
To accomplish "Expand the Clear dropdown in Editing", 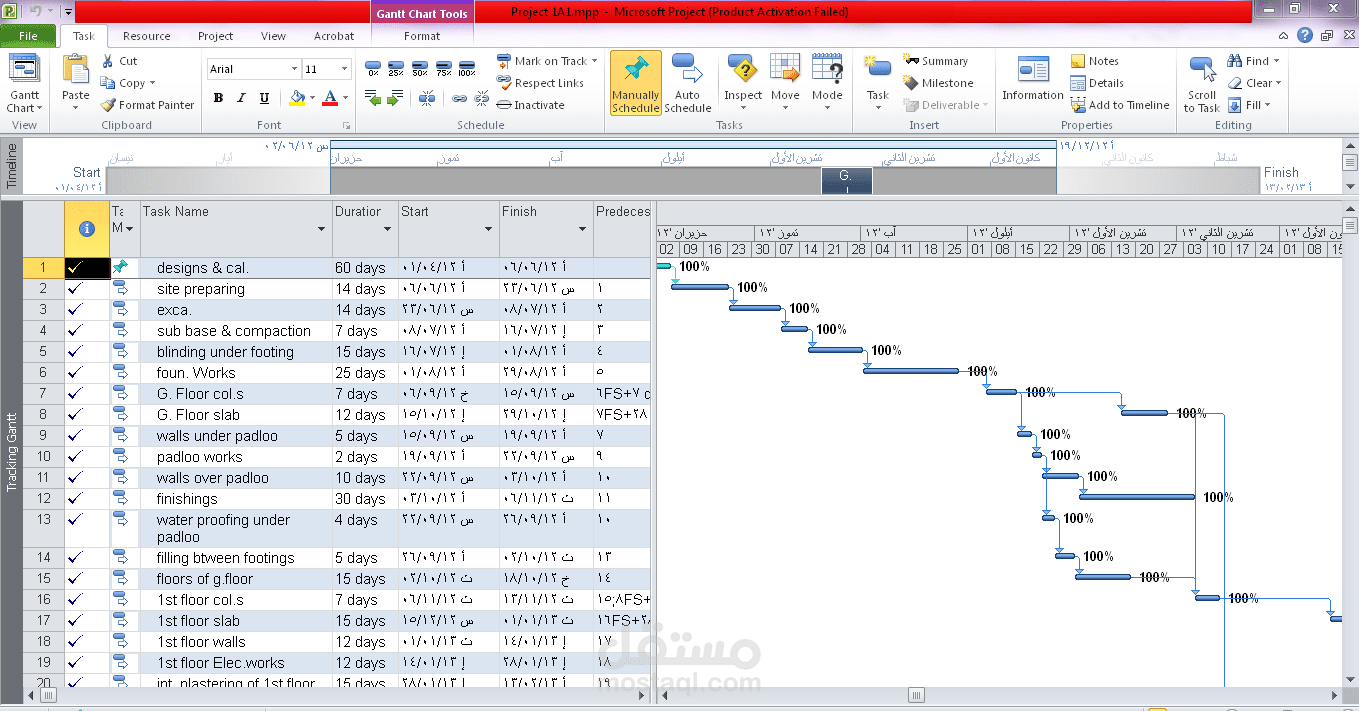I will 1278,83.
